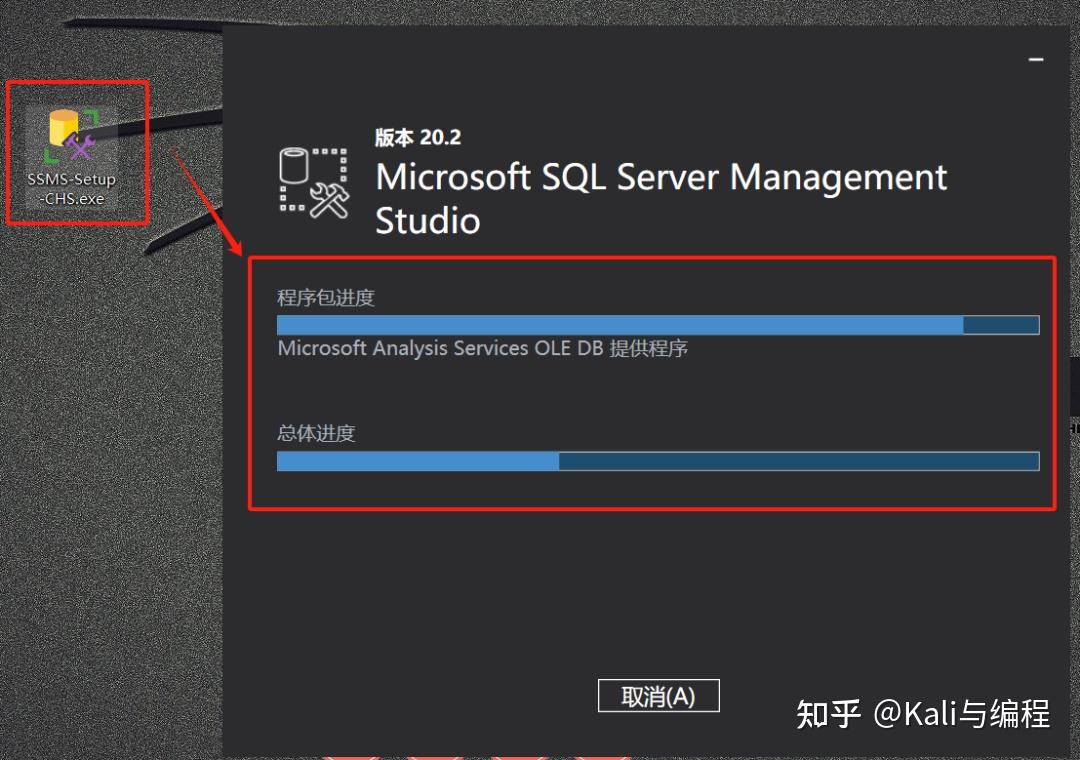Select the green refresh arrows on the setup icon

[x=89, y=117]
